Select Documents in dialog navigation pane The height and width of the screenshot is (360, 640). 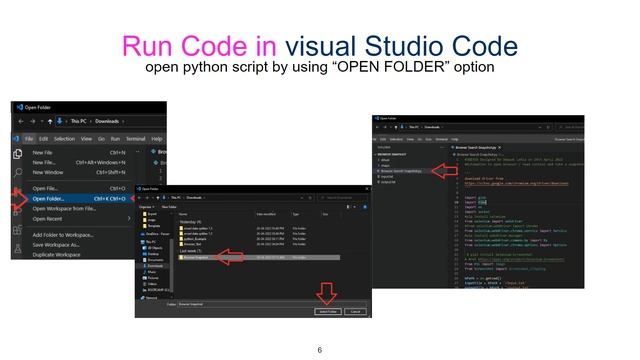155,260
